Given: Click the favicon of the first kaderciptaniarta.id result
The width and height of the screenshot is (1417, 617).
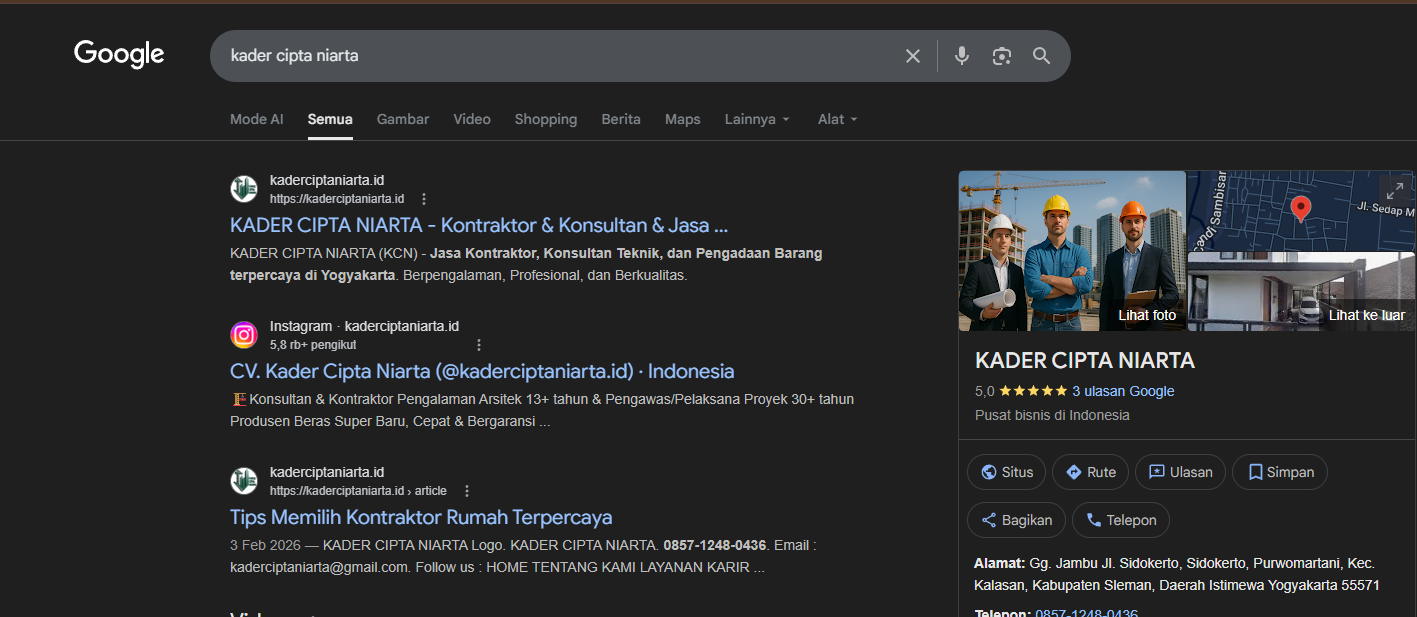Looking at the screenshot, I should pos(244,189).
